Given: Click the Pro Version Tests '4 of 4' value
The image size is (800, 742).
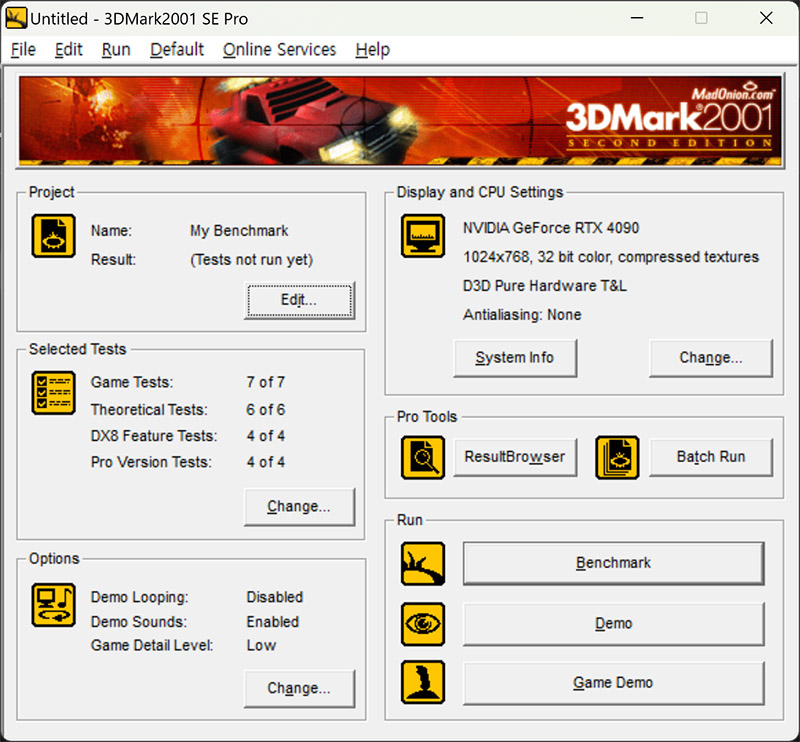Looking at the screenshot, I should tap(265, 462).
